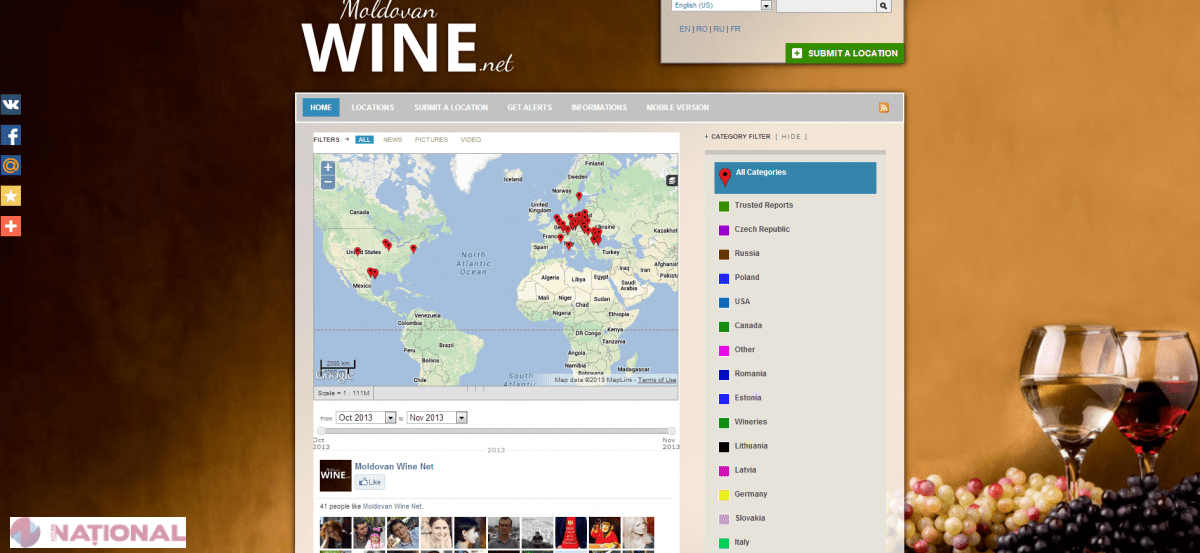Filter by Other category
Screen dimensions: 1200x553
coord(745,349)
